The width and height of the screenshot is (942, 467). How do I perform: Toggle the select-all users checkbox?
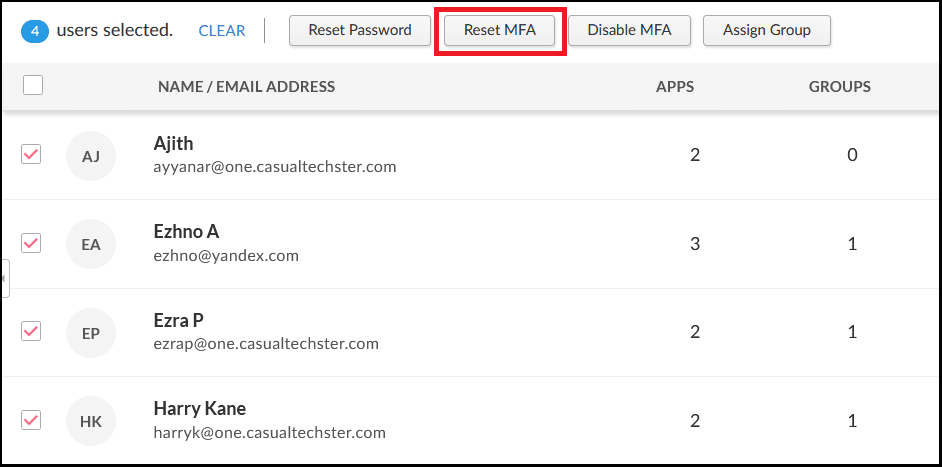[33, 86]
